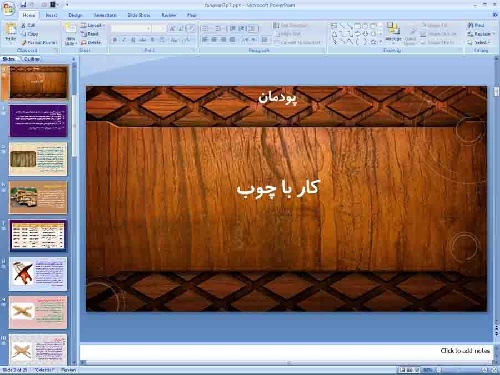Viewport: 500px width, 375px height.
Task: Click the Save icon in quick access toolbar
Action: tap(23, 5)
